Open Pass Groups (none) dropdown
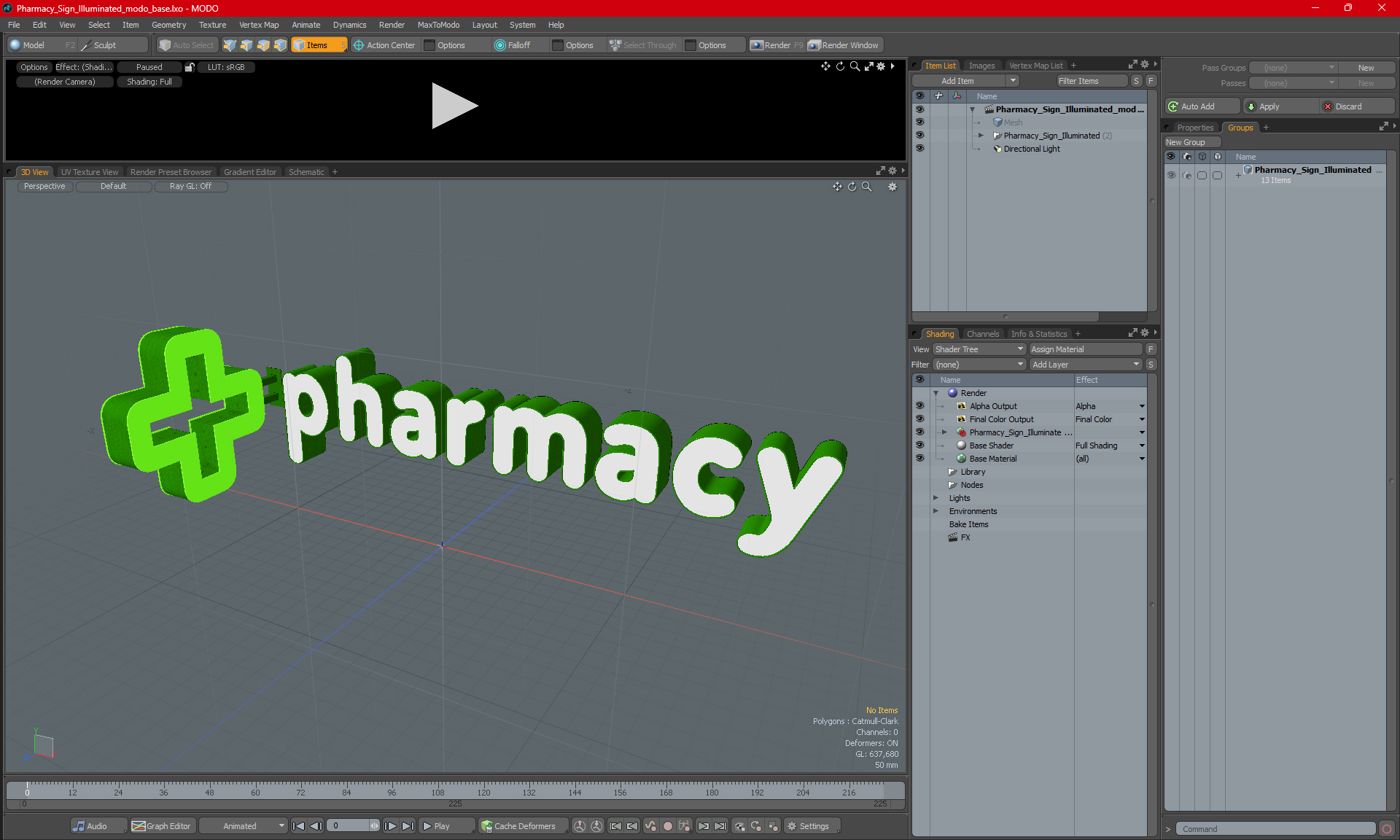The height and width of the screenshot is (840, 1400). 1294,68
